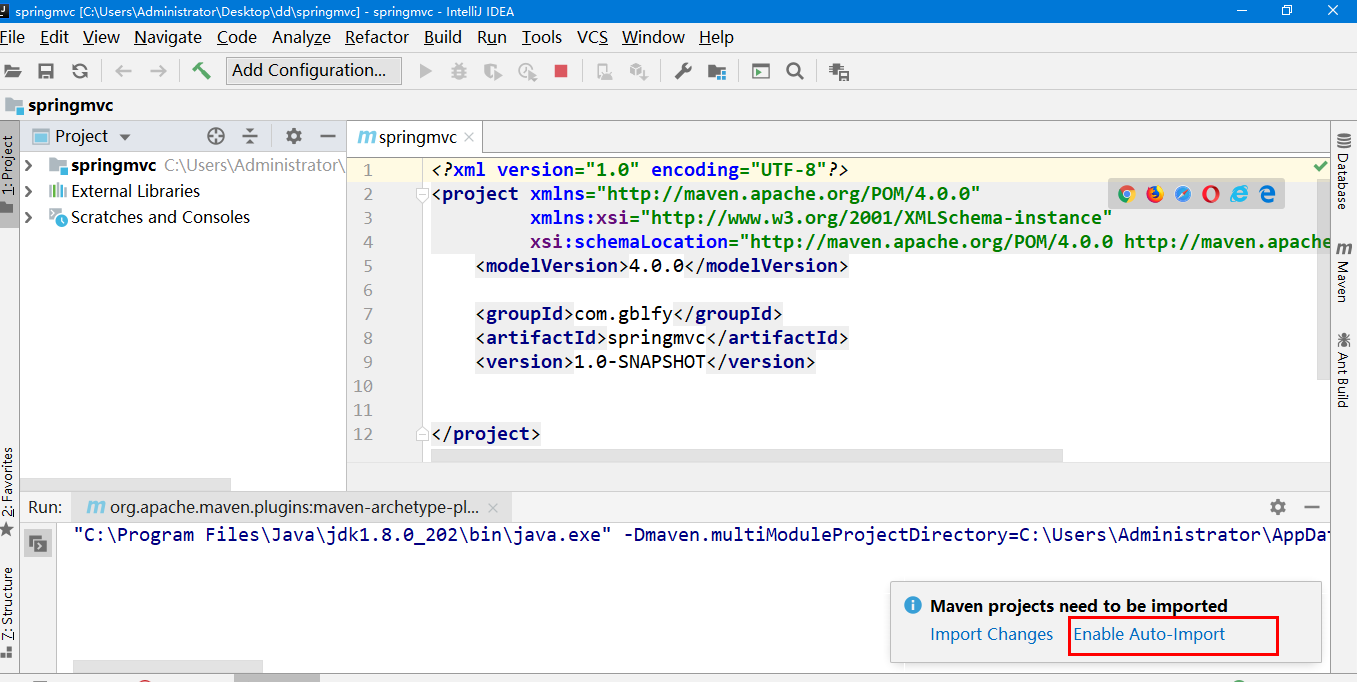
Task: Toggle the Z: Structure tool window
Action: 8,611
